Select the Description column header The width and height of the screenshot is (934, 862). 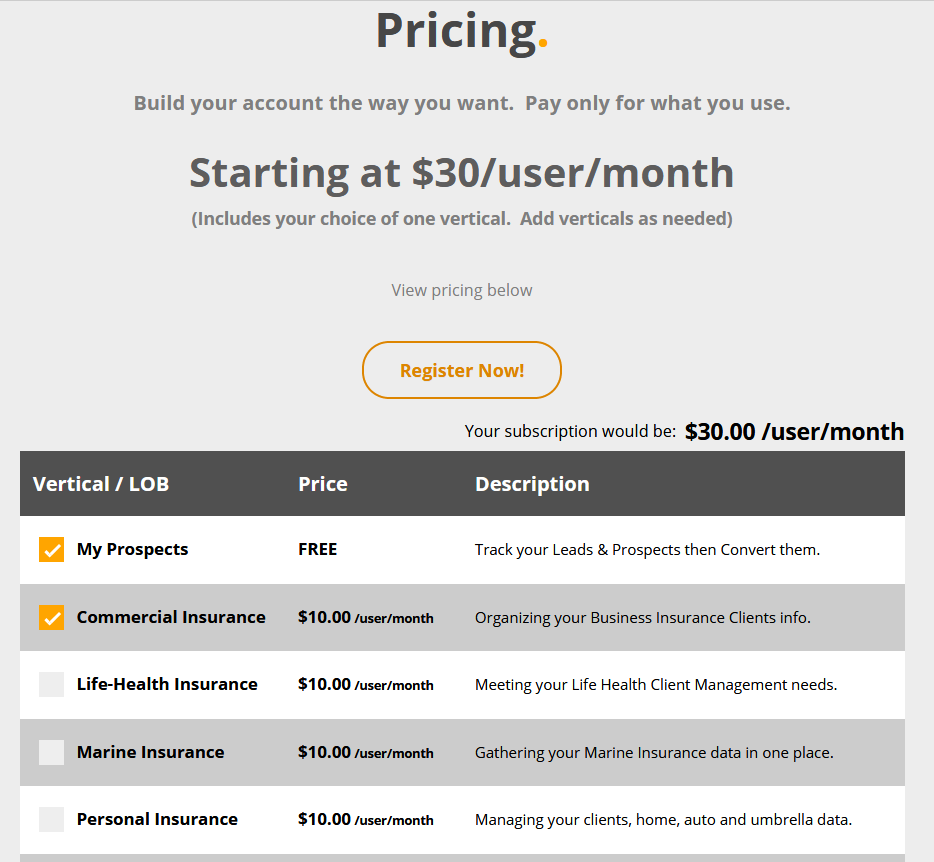coord(532,484)
